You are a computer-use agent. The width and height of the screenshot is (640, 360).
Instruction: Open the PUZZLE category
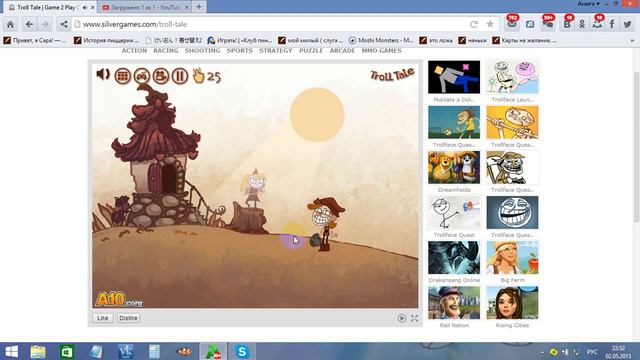tap(311, 51)
